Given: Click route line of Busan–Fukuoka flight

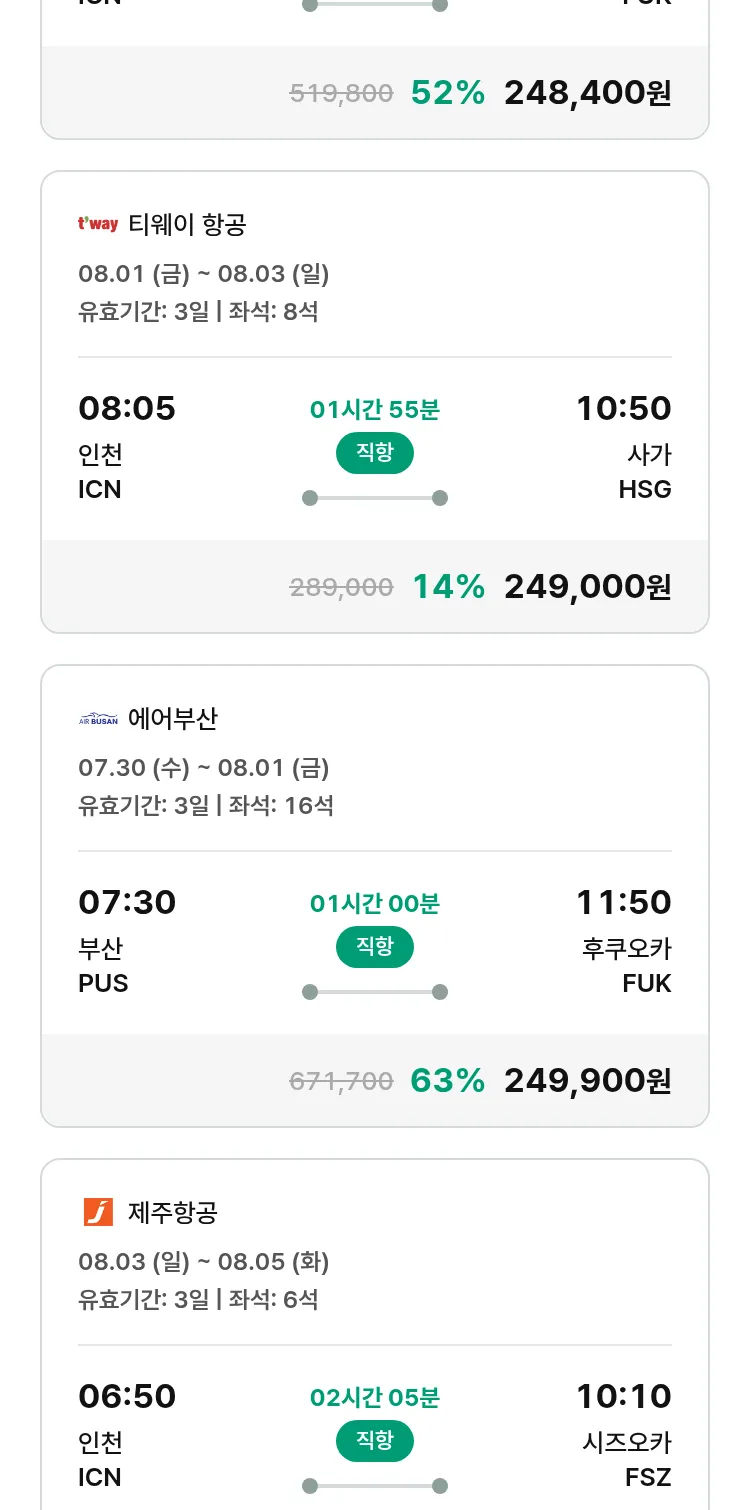Looking at the screenshot, I should [x=374, y=992].
